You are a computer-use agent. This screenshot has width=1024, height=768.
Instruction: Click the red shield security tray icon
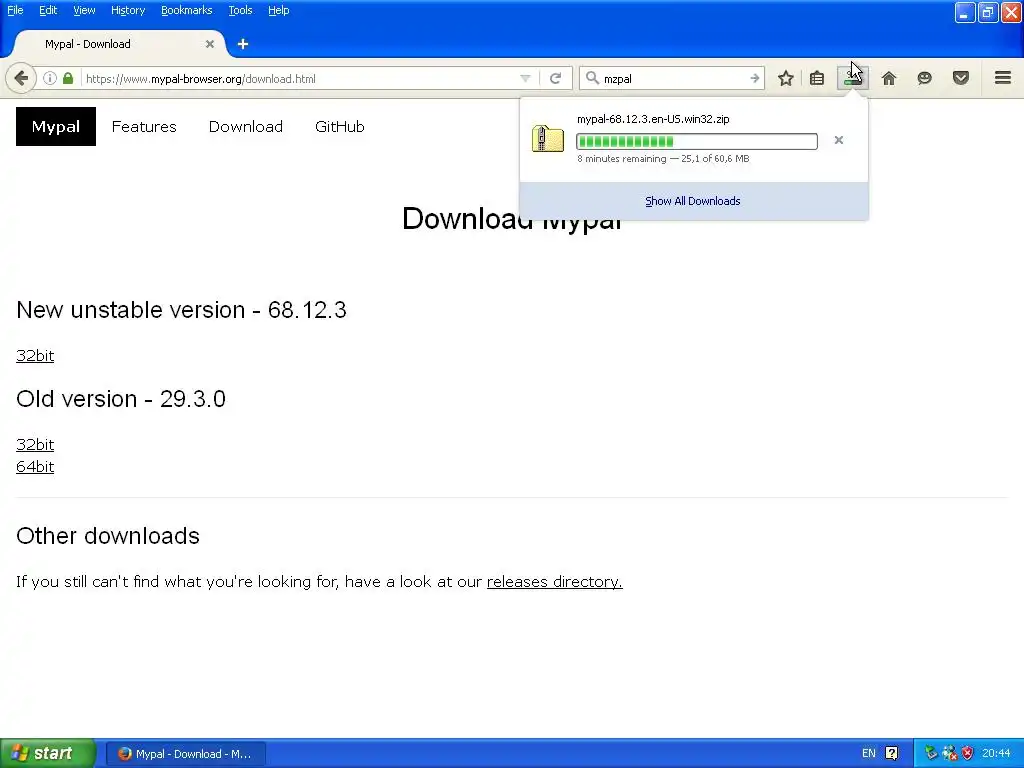[x=967, y=753]
